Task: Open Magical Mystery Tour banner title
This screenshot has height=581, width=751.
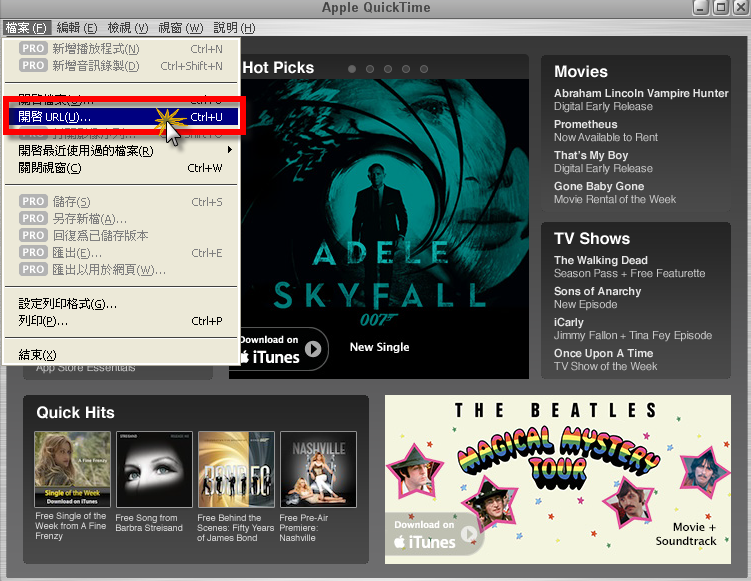Action: (558, 456)
